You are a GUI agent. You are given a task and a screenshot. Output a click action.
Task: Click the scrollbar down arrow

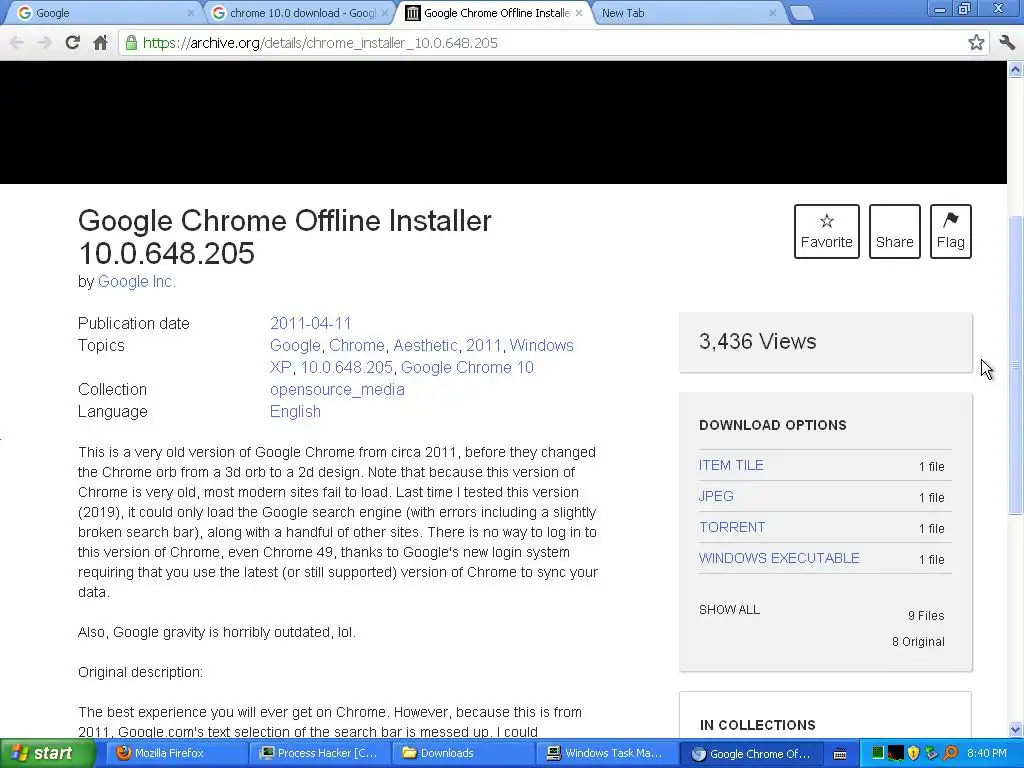click(x=1015, y=729)
